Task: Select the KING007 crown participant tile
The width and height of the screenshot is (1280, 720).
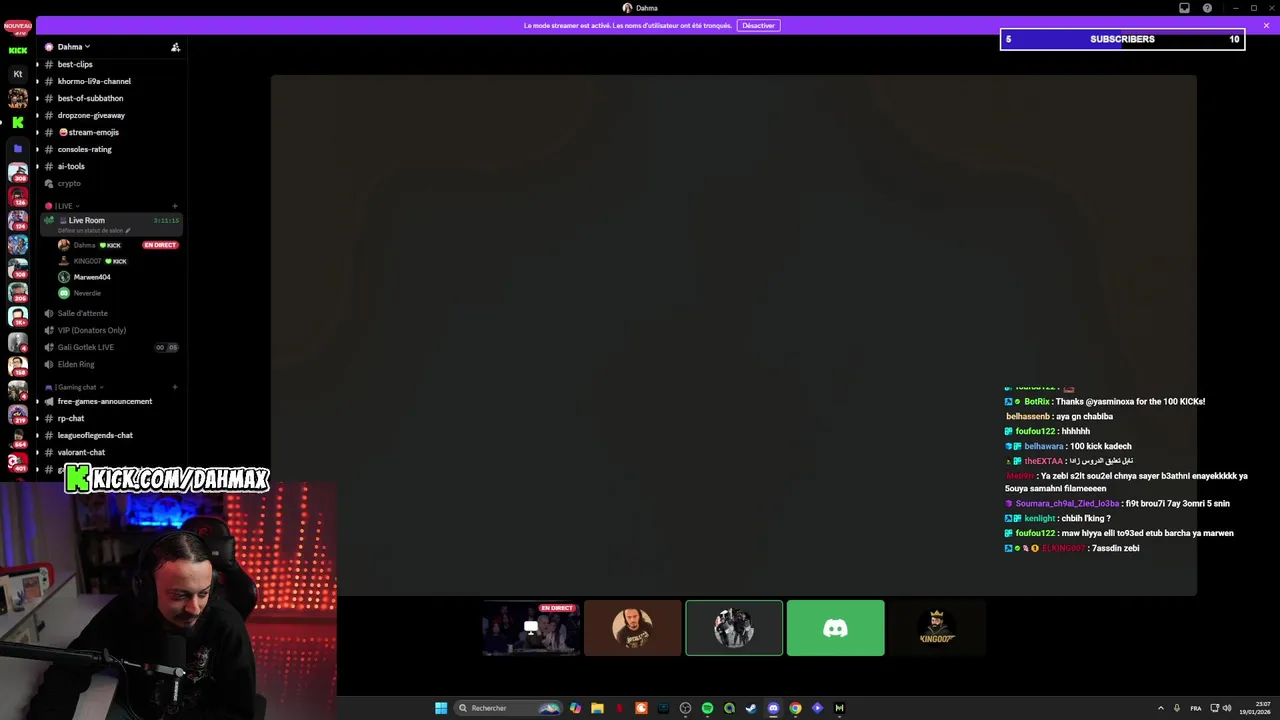Action: [x=937, y=628]
